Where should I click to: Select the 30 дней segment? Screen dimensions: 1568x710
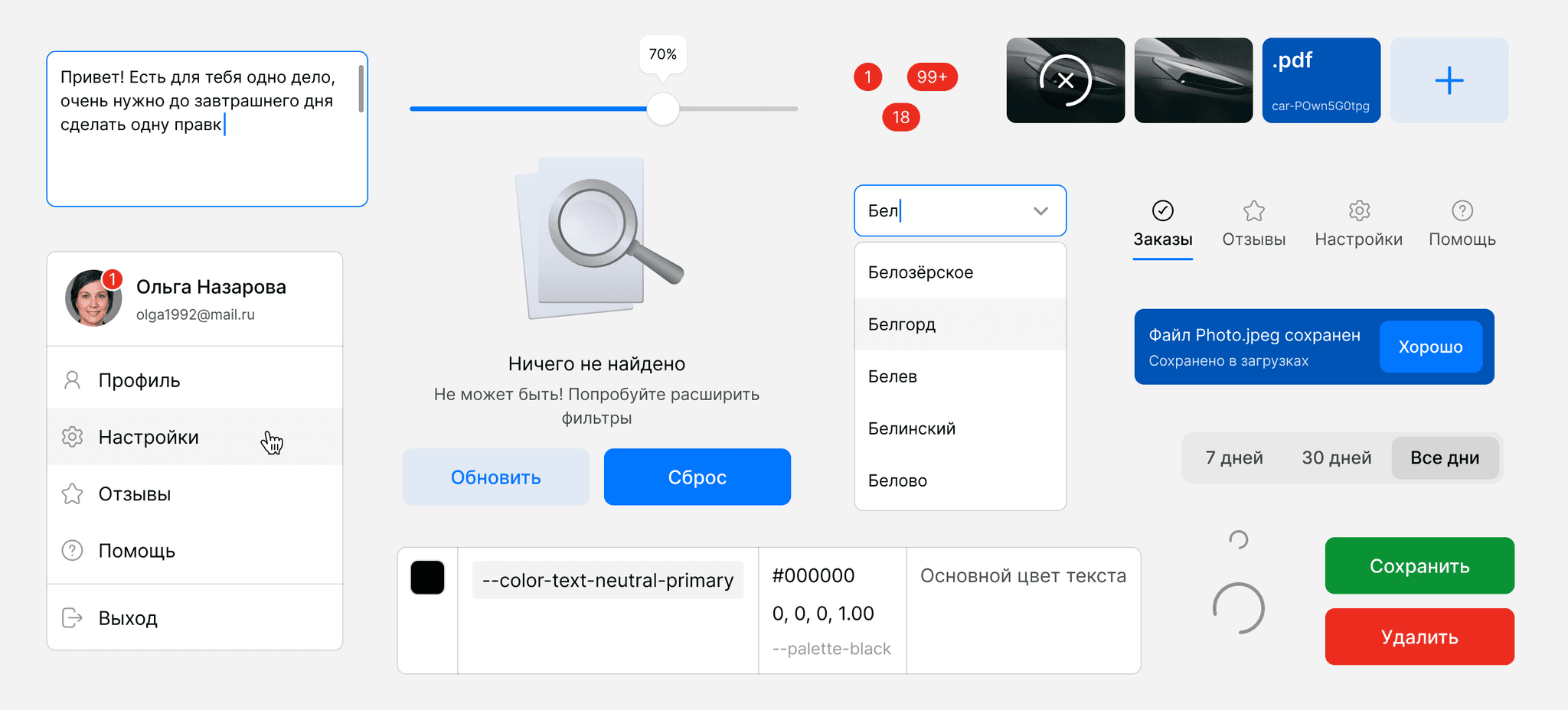tap(1336, 458)
